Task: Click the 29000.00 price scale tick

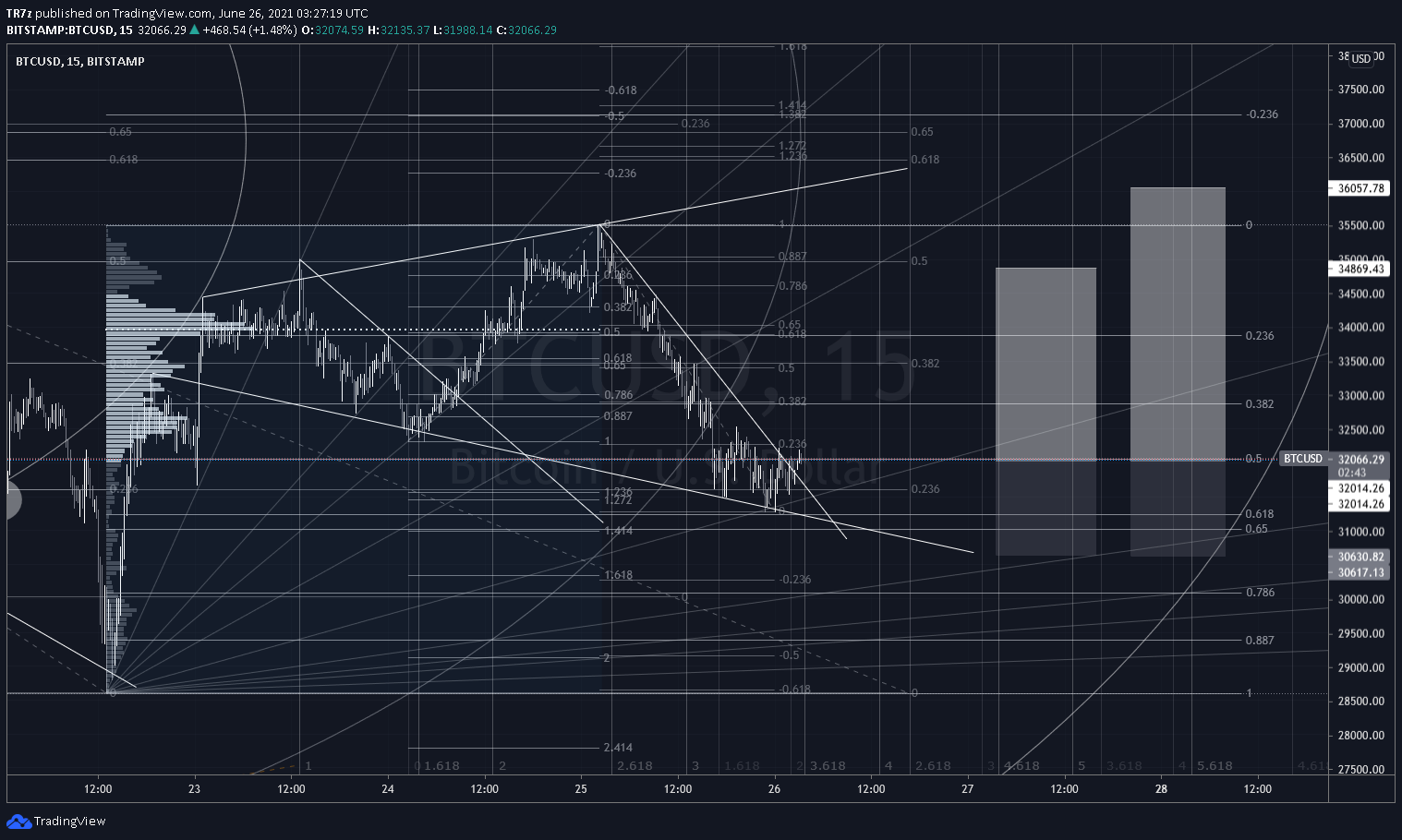Action: point(1360,667)
